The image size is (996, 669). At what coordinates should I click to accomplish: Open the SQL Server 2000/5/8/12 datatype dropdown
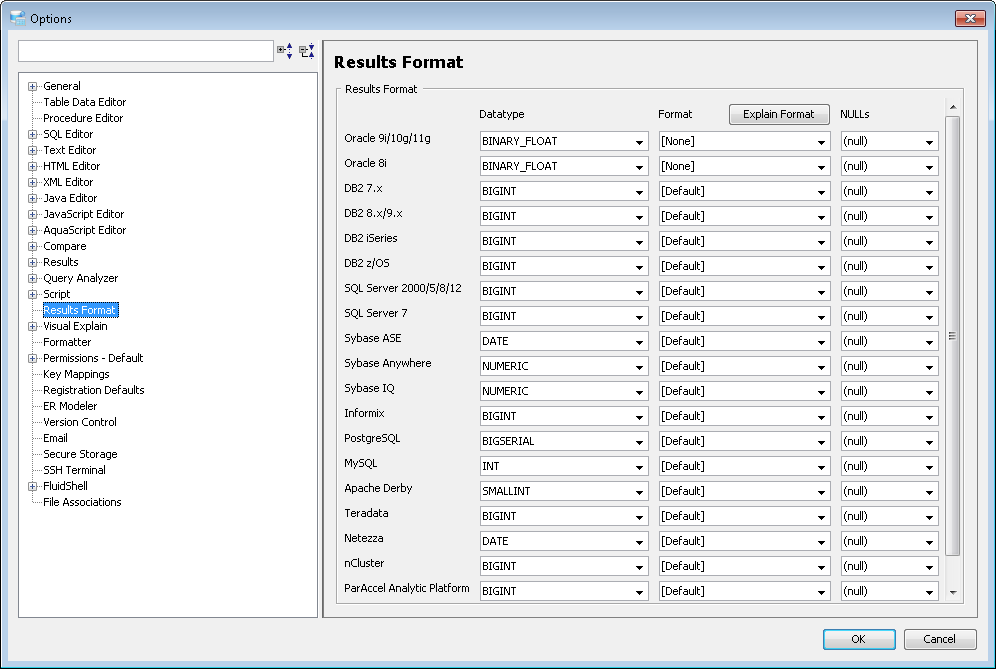pyautogui.click(x=564, y=291)
